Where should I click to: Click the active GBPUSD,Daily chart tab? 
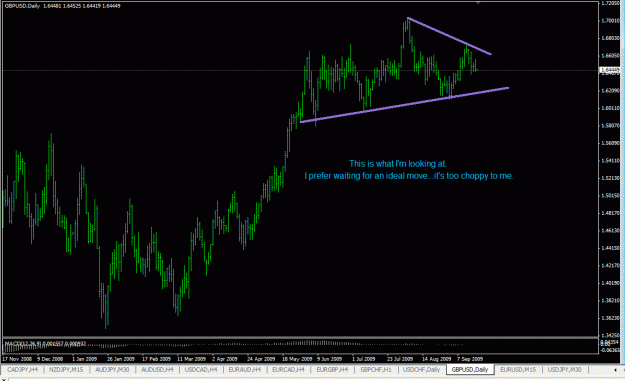point(470,370)
